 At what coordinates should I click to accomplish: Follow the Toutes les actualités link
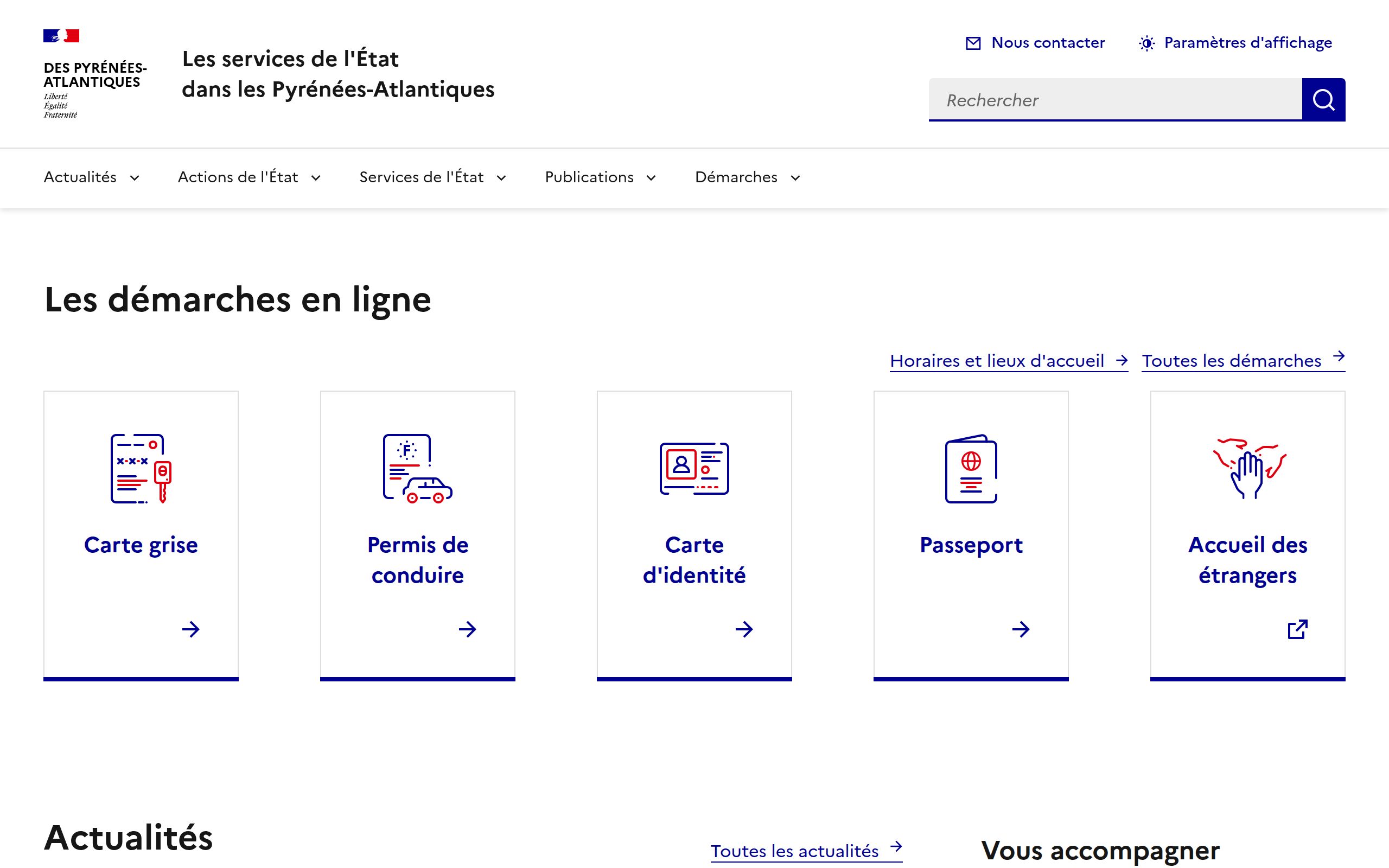[806, 851]
